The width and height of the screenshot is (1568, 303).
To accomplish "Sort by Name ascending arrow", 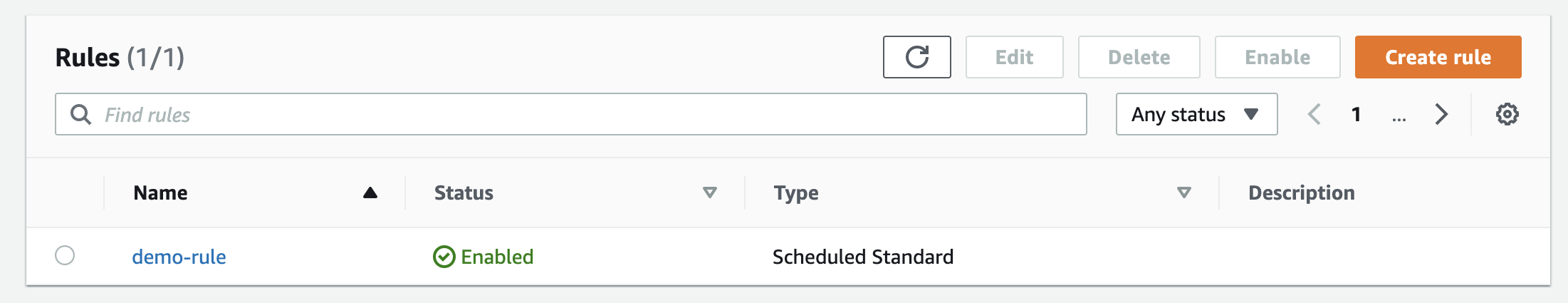I will coord(370,192).
